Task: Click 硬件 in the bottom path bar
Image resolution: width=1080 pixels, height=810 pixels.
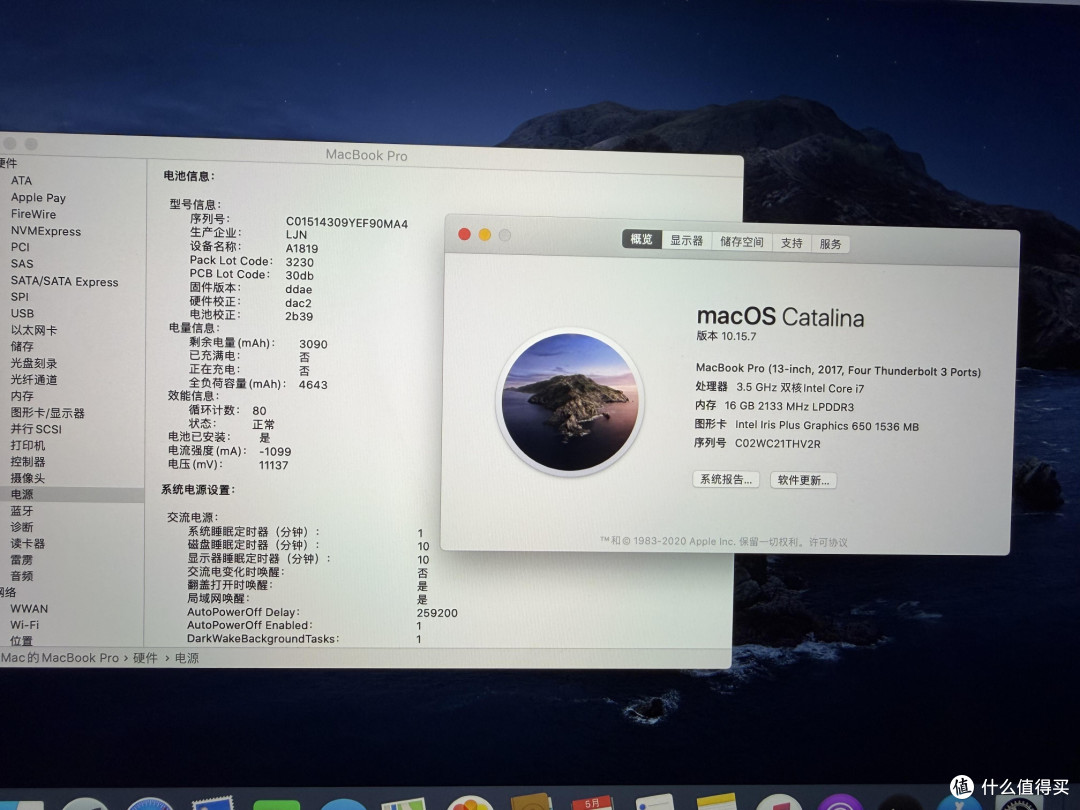Action: [x=145, y=658]
